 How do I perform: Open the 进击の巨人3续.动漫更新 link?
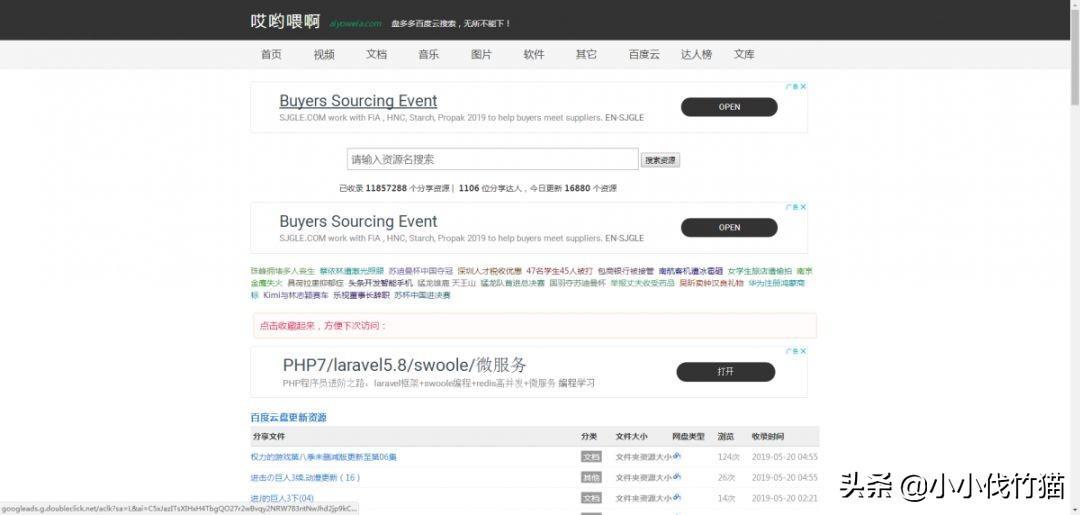click(305, 478)
